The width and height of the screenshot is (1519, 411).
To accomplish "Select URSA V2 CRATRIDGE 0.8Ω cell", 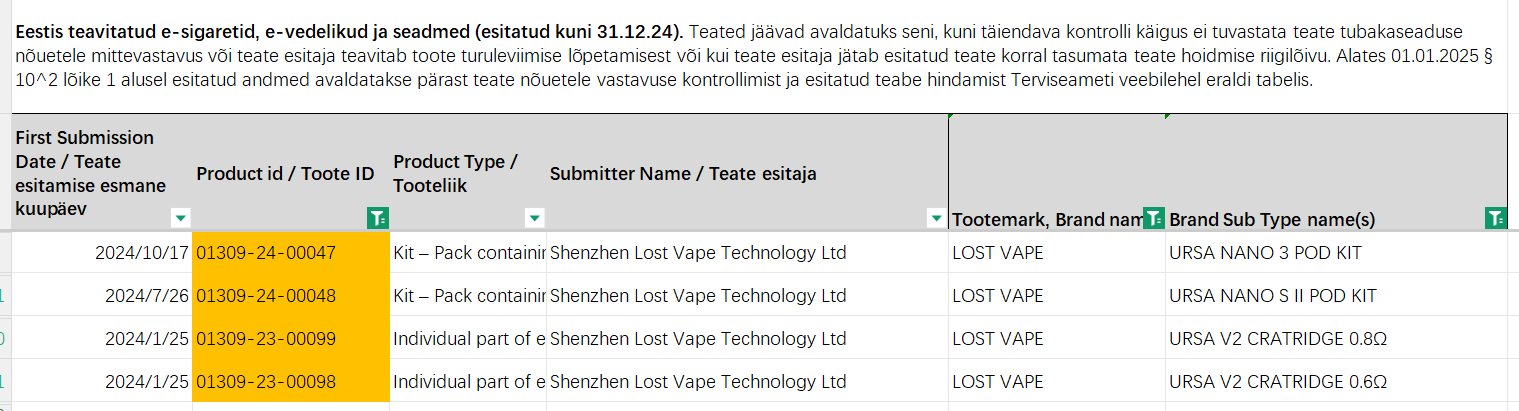I will pos(1277,339).
